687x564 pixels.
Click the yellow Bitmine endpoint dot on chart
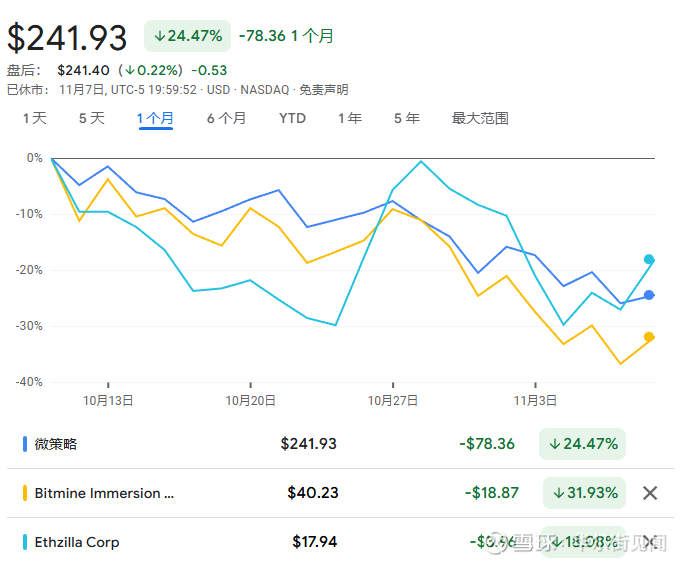coord(649,337)
